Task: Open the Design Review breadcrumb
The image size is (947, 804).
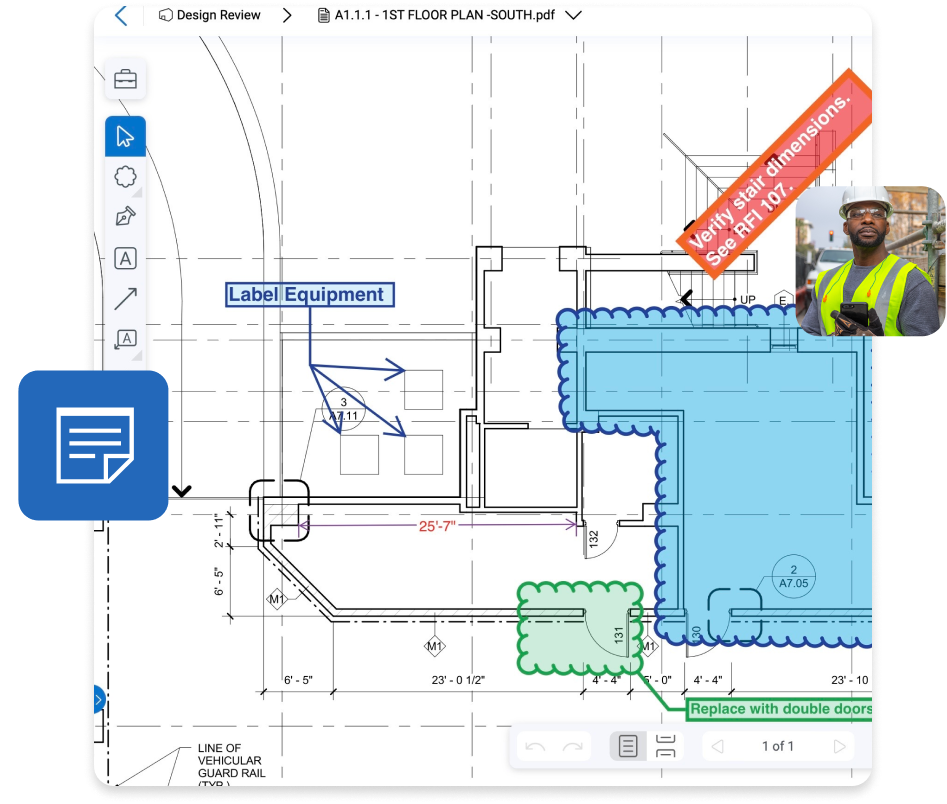Action: (x=210, y=16)
